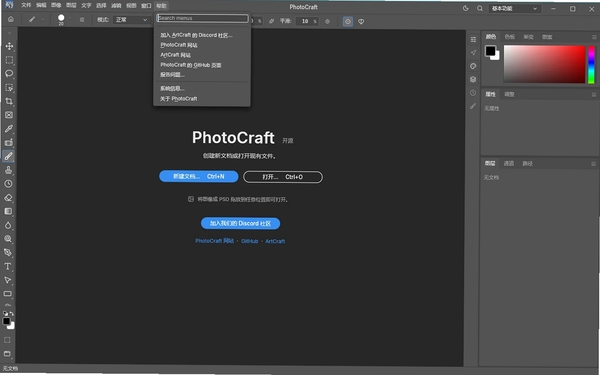Toggle the butterfly symmetry painting option

coord(361,21)
